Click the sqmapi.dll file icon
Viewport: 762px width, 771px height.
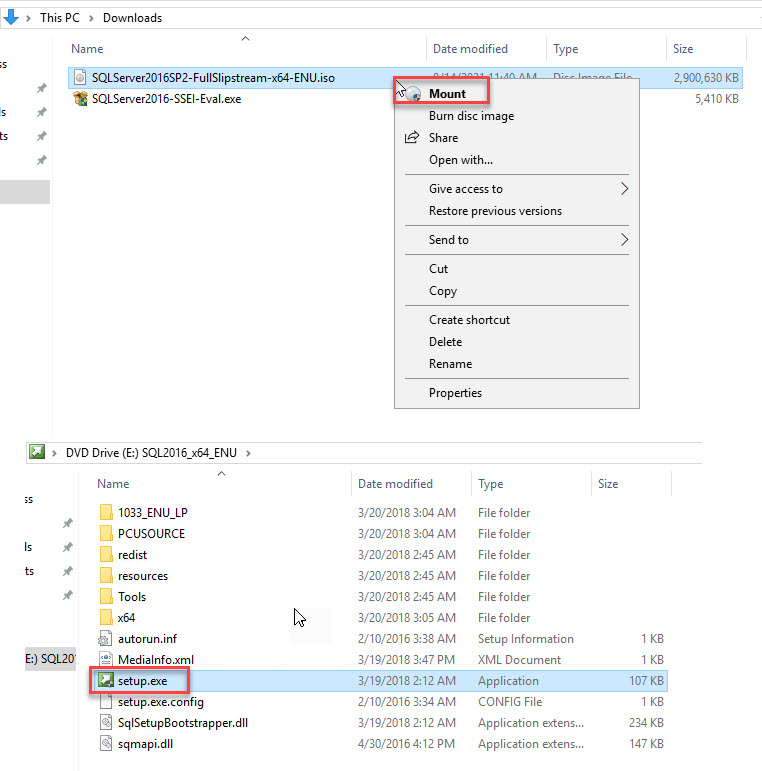click(106, 744)
